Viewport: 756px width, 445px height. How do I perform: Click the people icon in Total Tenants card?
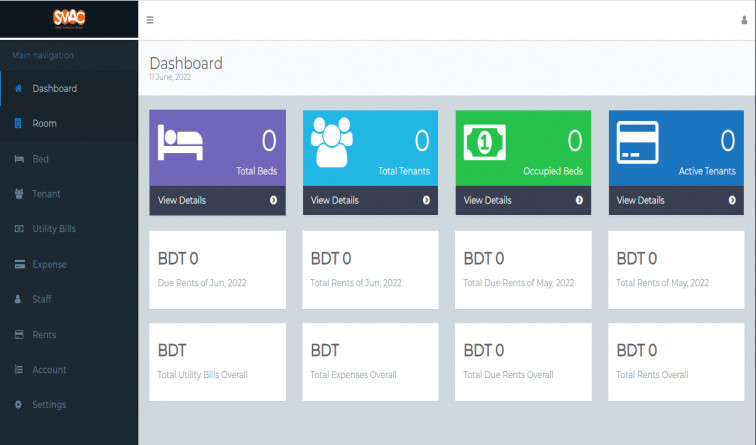(332, 142)
